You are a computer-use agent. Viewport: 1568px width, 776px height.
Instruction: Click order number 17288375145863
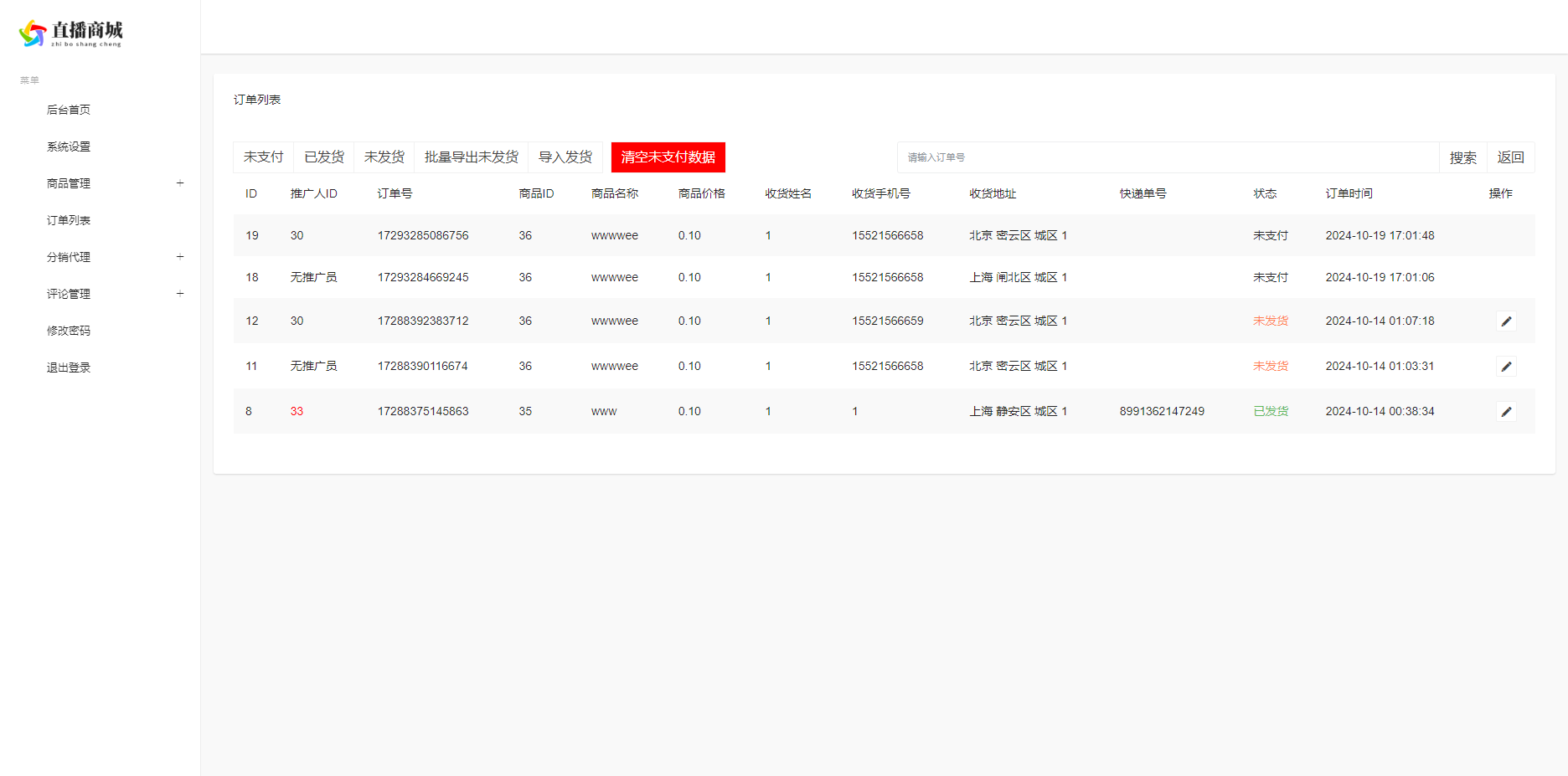coord(423,411)
